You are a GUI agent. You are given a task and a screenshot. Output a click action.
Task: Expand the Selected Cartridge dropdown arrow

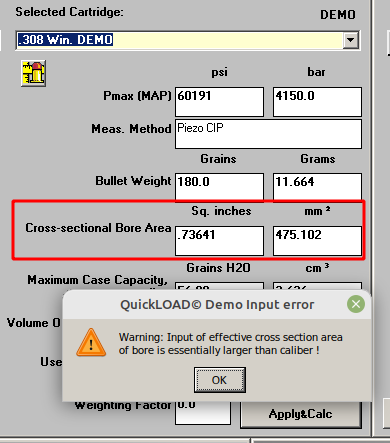pyautogui.click(x=351, y=40)
